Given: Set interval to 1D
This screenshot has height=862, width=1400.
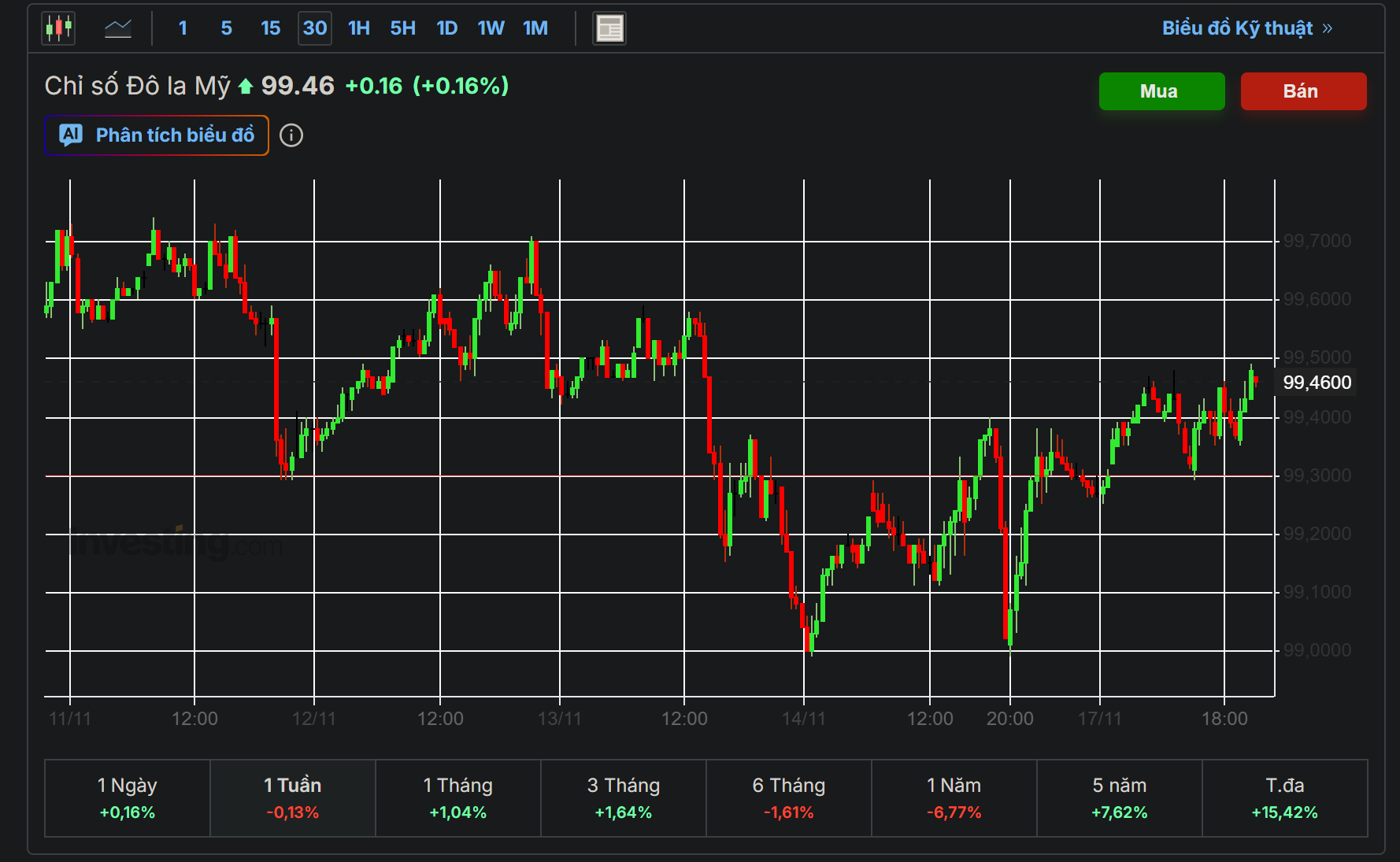Looking at the screenshot, I should [447, 28].
